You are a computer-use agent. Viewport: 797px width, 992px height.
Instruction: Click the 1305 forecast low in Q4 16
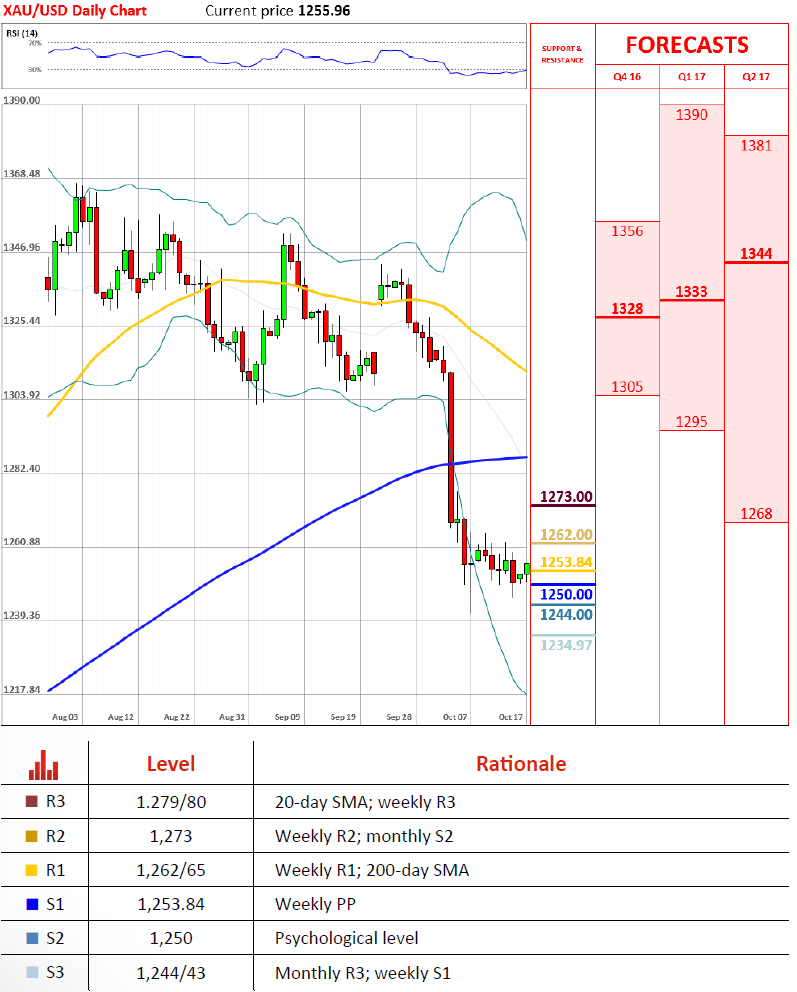(627, 387)
